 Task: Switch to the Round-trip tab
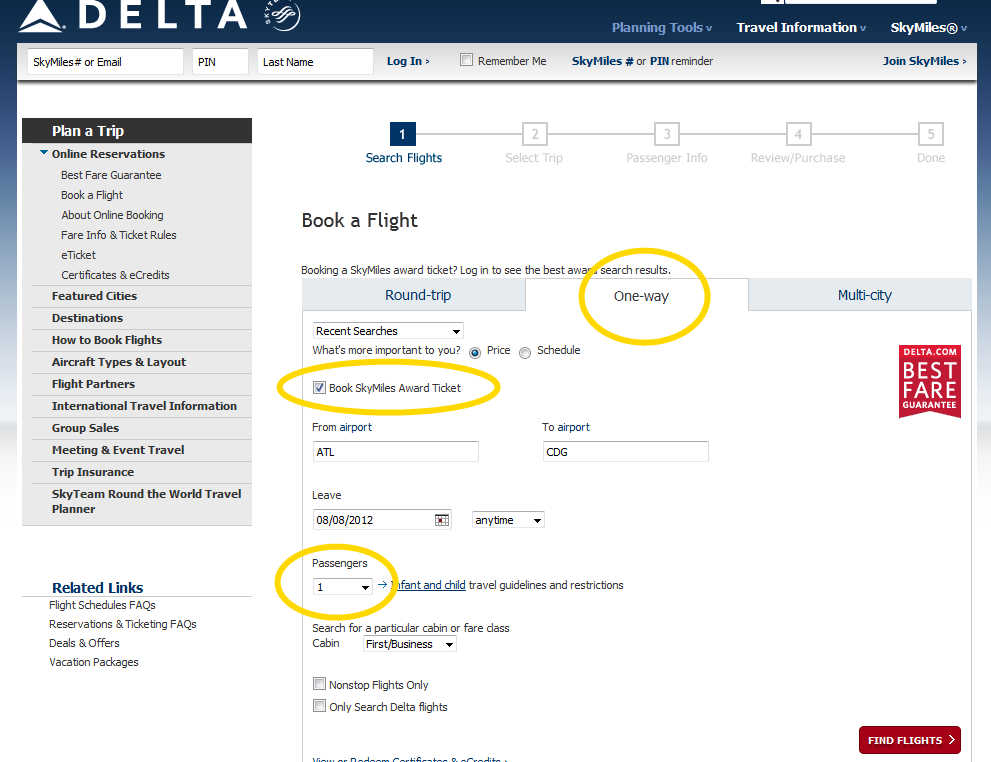coord(417,295)
